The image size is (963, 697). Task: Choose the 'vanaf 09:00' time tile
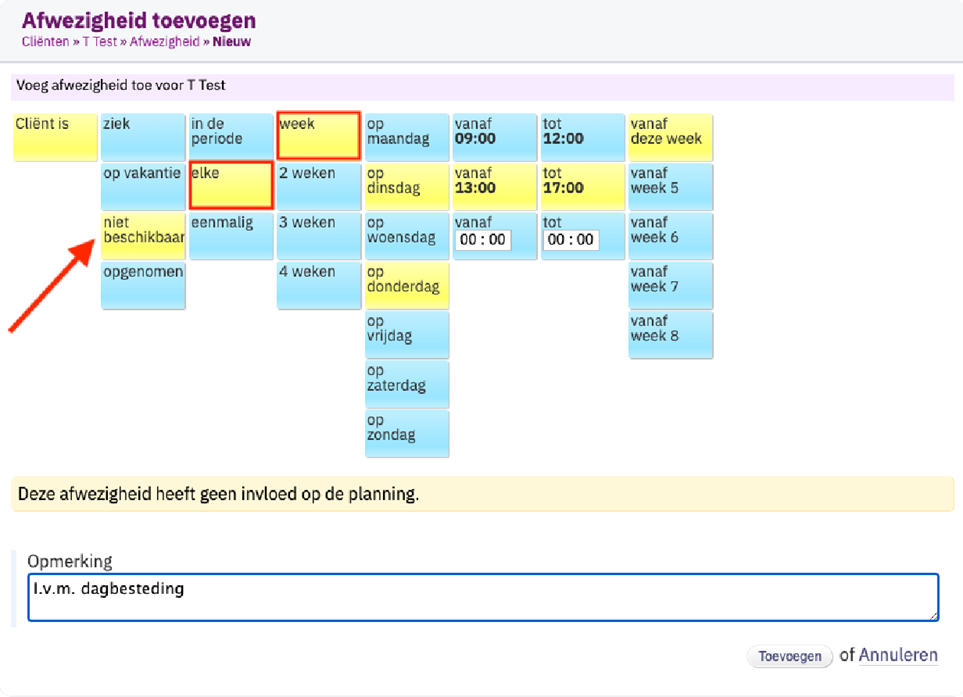tap(494, 137)
